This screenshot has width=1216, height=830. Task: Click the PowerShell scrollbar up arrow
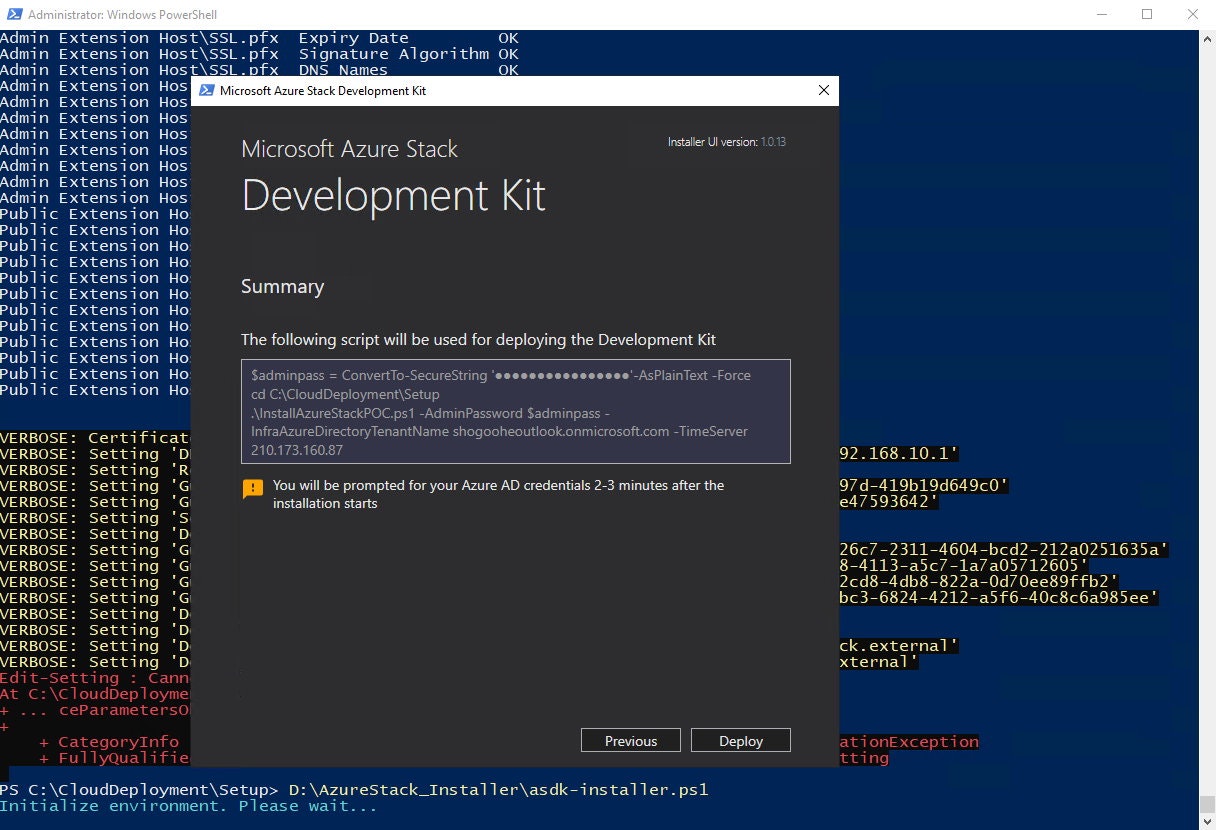click(1207, 38)
